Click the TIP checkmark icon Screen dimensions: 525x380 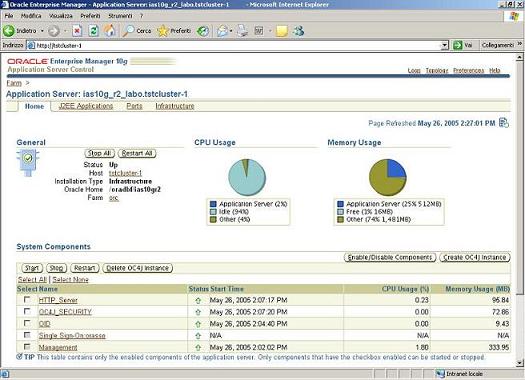19,357
